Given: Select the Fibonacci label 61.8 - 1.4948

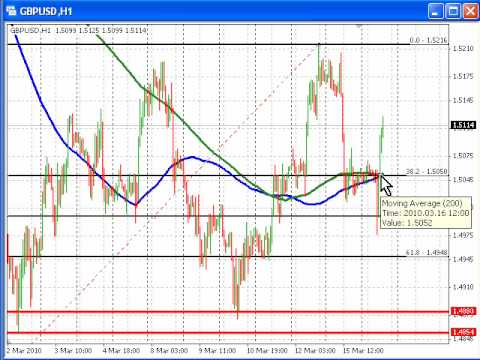Looking at the screenshot, I should (426, 253).
